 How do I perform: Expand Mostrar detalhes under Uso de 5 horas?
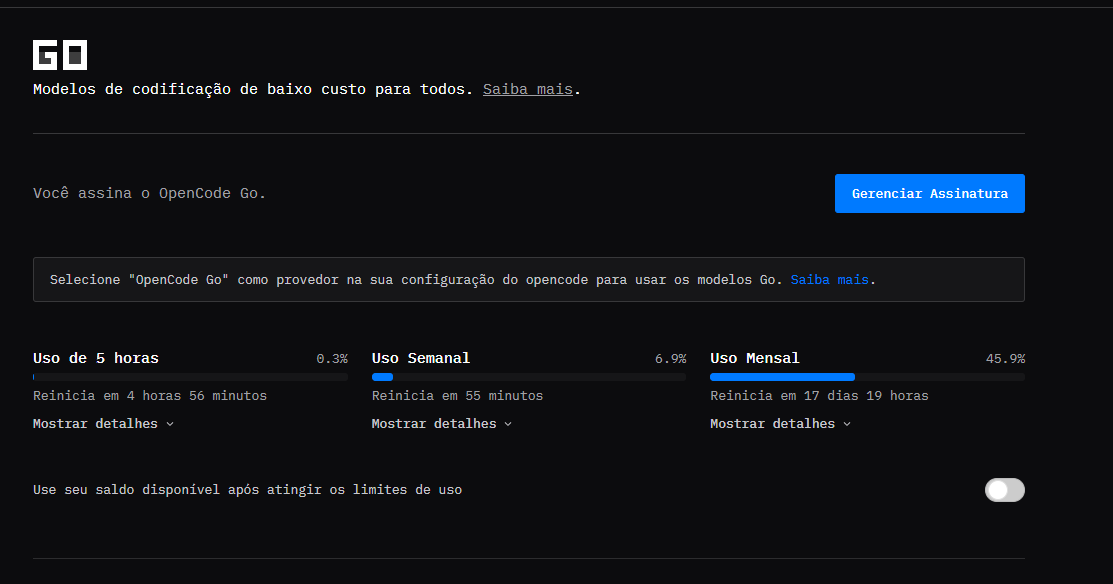point(103,424)
